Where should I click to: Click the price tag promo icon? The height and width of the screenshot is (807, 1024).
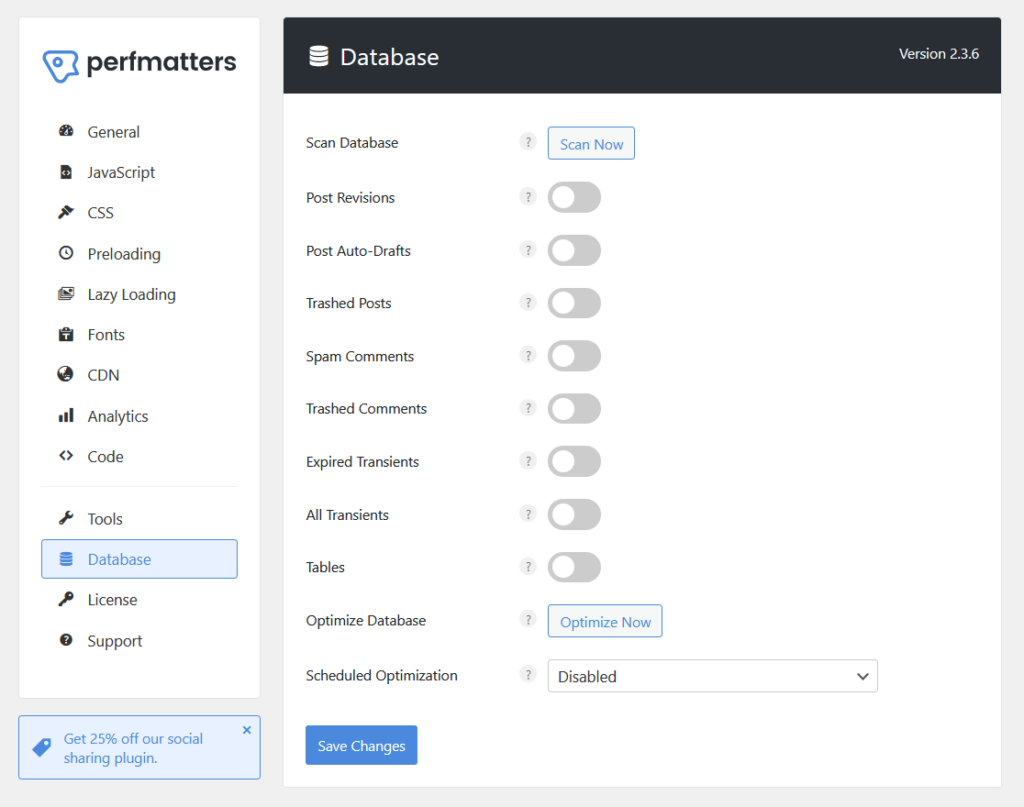tap(42, 747)
